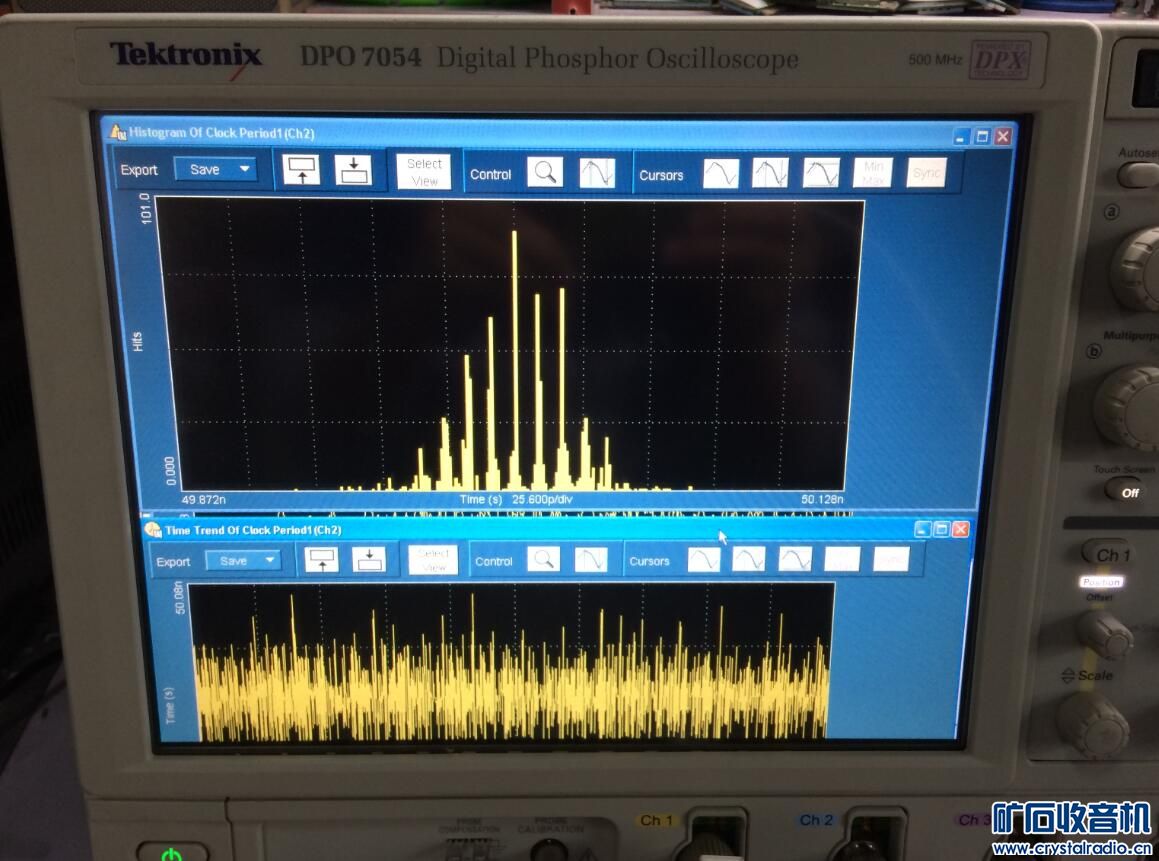This screenshot has height=861, width=1159.
Task: Select first cursor icon in Time Trend window
Action: pyautogui.click(x=704, y=559)
